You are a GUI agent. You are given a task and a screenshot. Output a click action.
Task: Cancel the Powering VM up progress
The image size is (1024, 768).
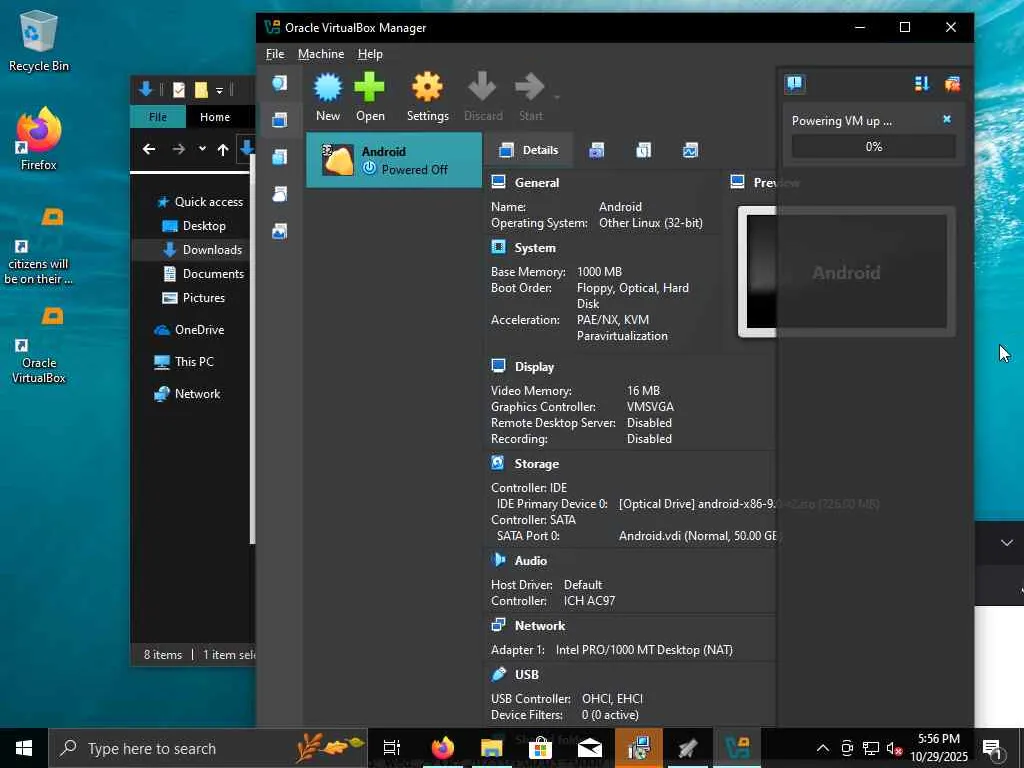tap(947, 120)
